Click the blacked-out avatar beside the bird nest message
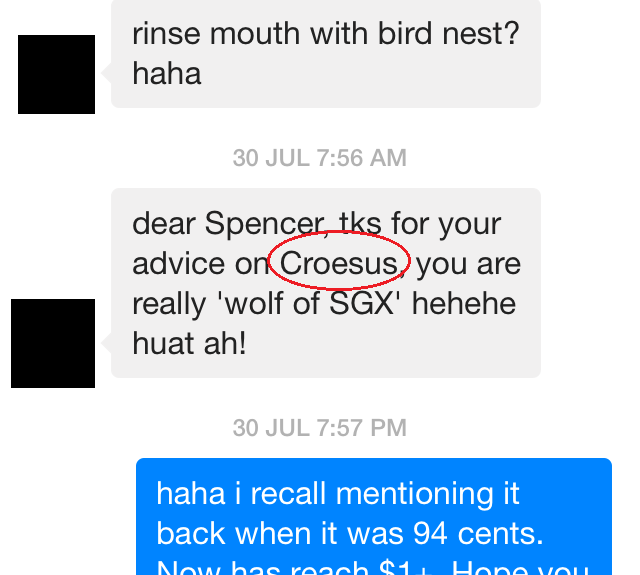 click(x=56, y=74)
